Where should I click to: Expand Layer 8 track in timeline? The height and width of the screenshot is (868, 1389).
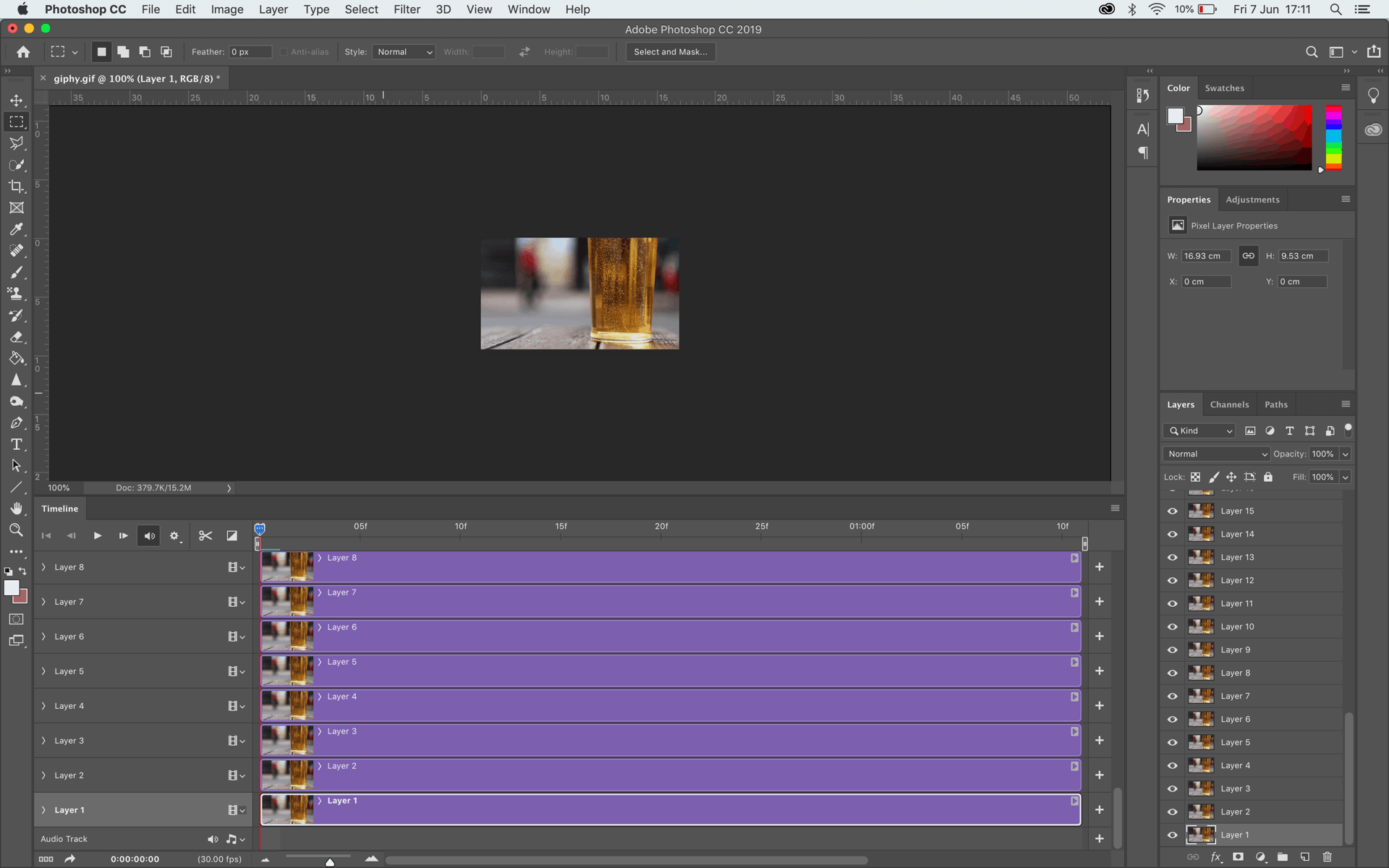click(43, 567)
